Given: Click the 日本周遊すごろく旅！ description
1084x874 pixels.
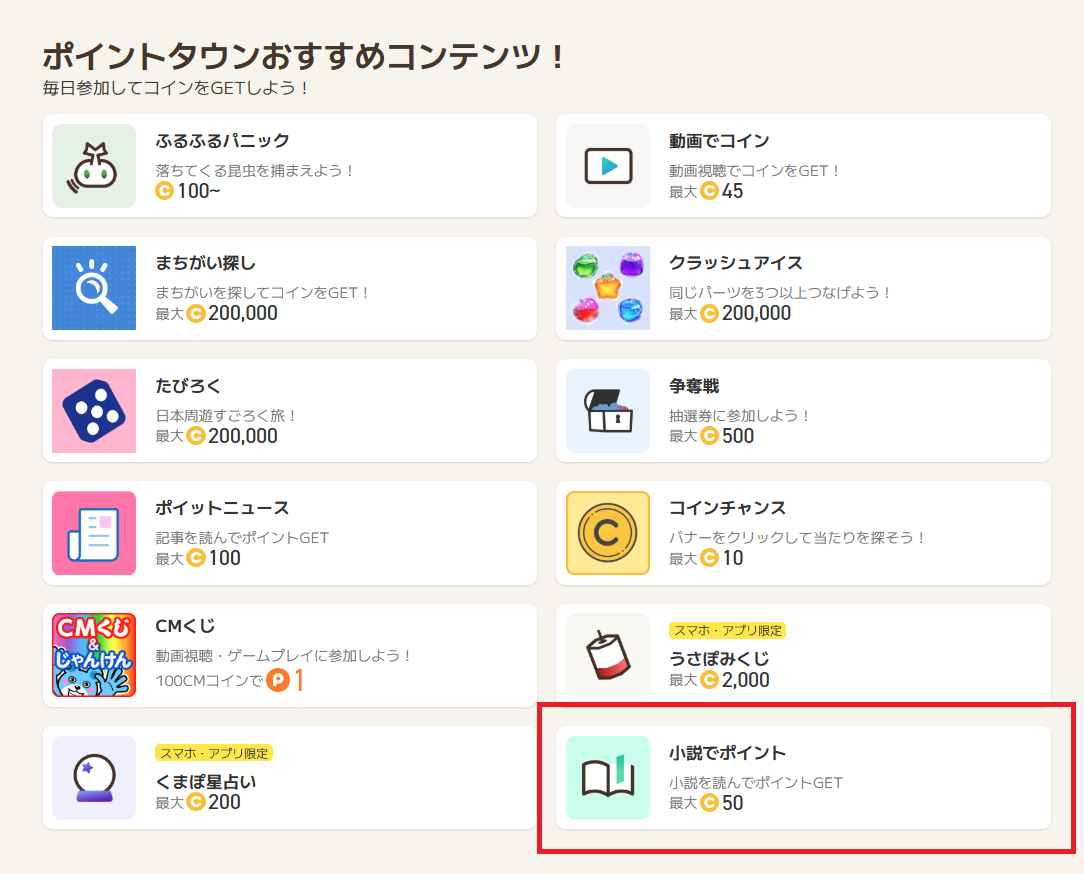Looking at the screenshot, I should pyautogui.click(x=226, y=416).
